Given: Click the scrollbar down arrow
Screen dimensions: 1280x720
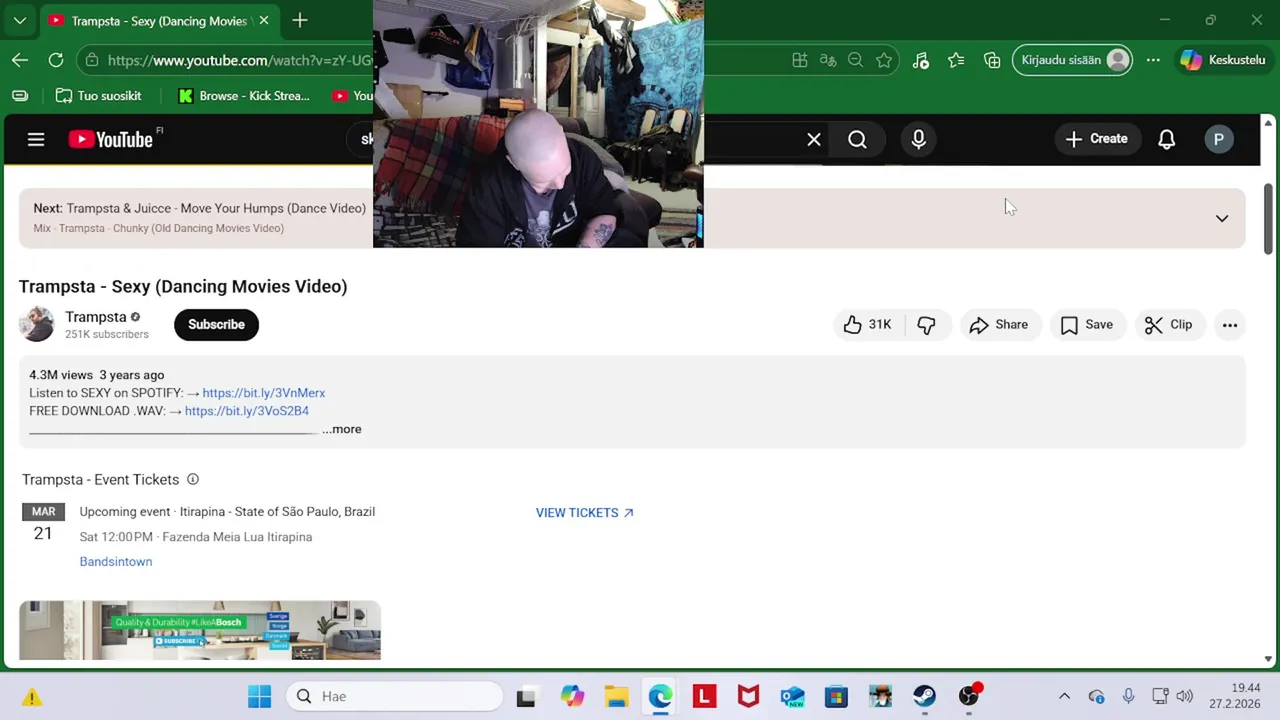Looking at the screenshot, I should [x=1268, y=659].
